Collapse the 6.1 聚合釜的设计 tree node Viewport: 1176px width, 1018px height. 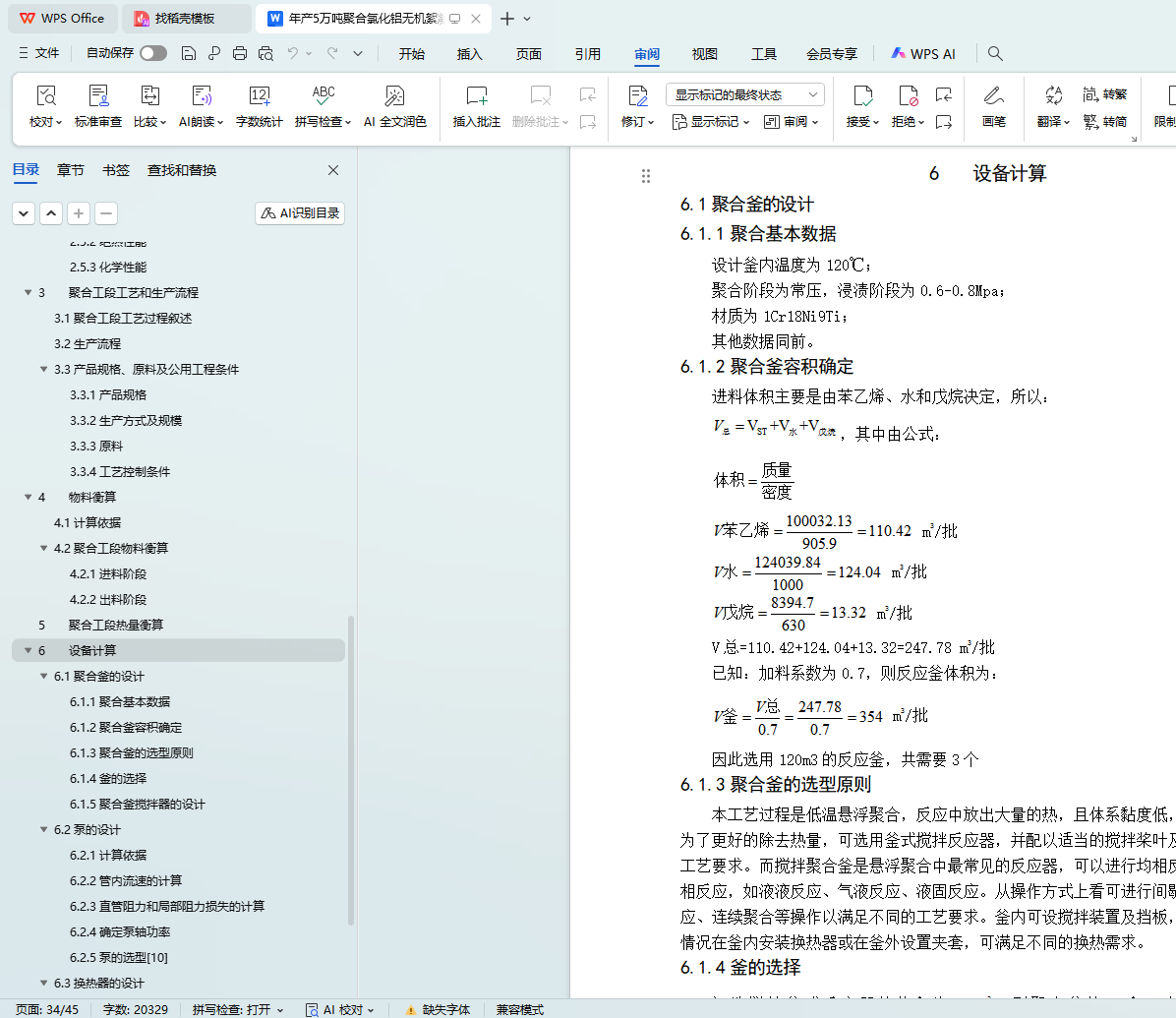44,677
